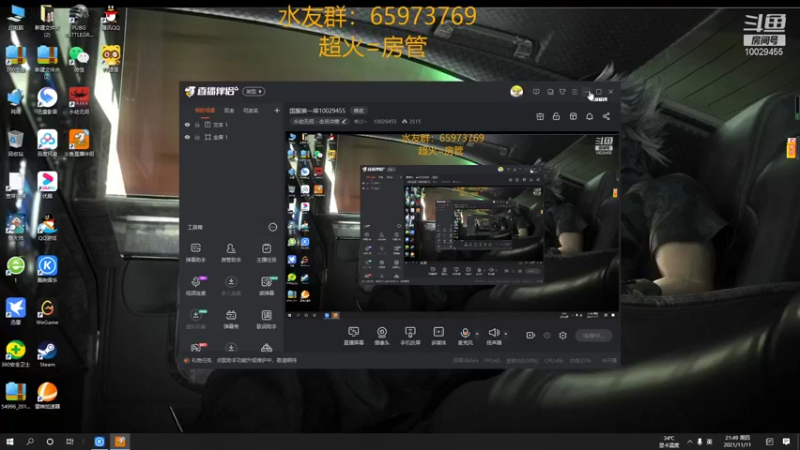Show hidden system tray icons
This screenshot has width=800, height=450.
tap(690, 441)
